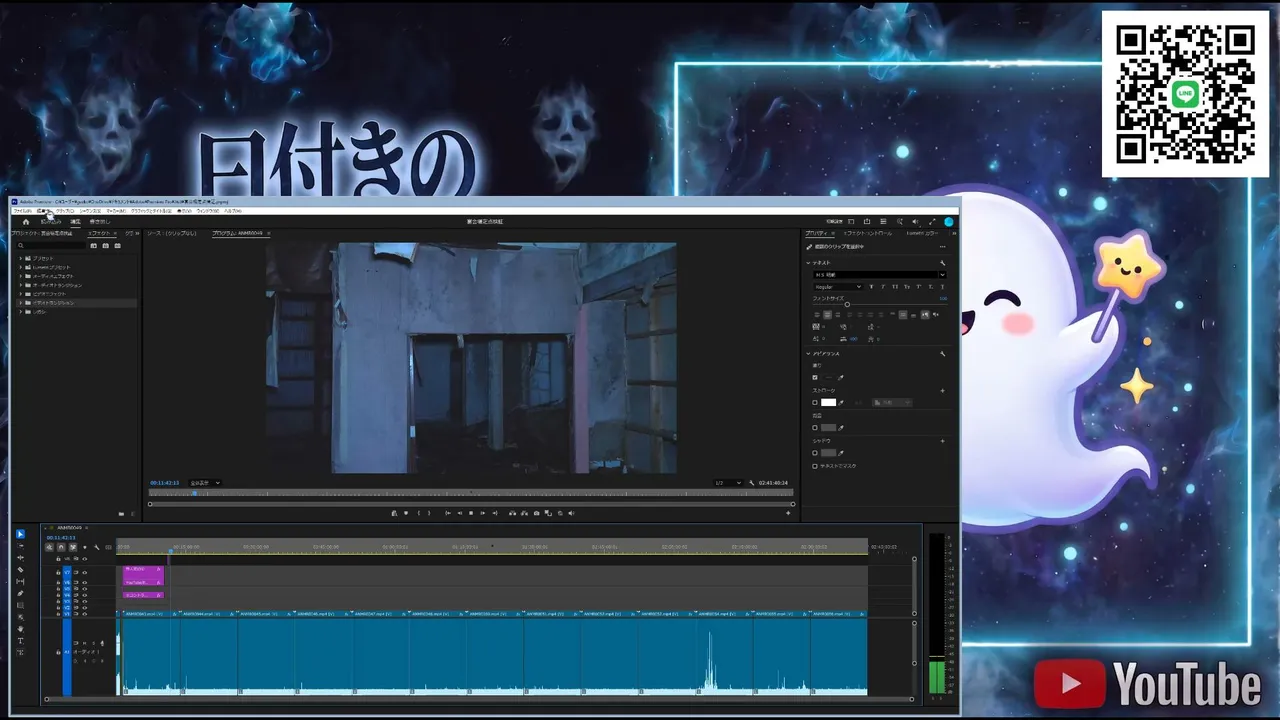
Task: Expand the Video Effects folder
Action: tap(21, 294)
